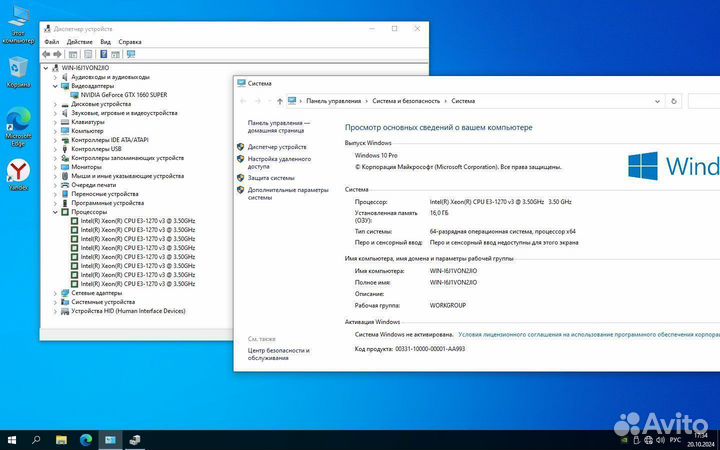
Task: Click the Device Manager taskbar icon
Action: [135, 440]
